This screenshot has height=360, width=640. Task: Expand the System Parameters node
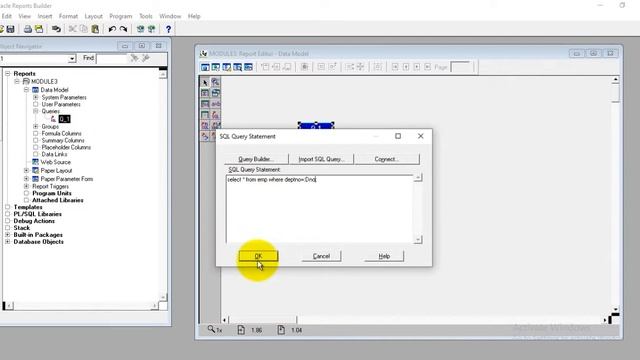(x=36, y=98)
